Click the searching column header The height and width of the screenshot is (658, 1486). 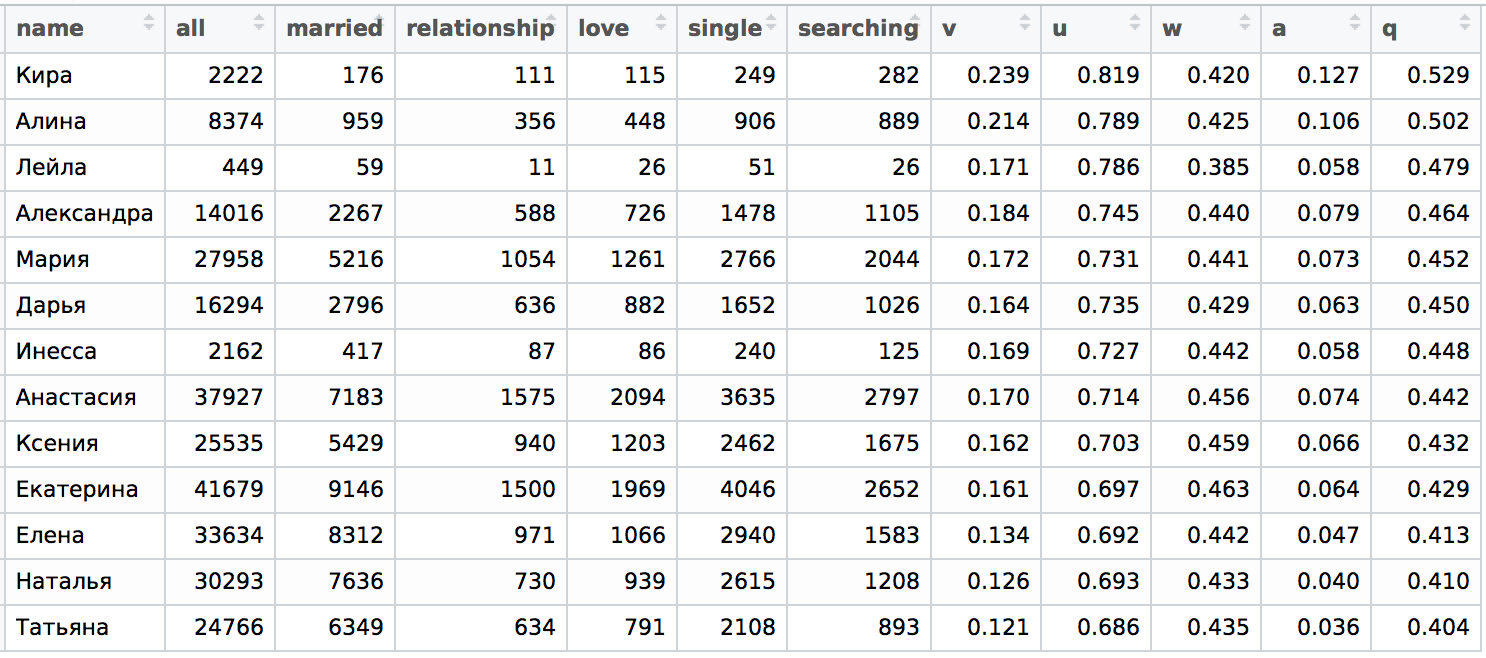[x=859, y=28]
